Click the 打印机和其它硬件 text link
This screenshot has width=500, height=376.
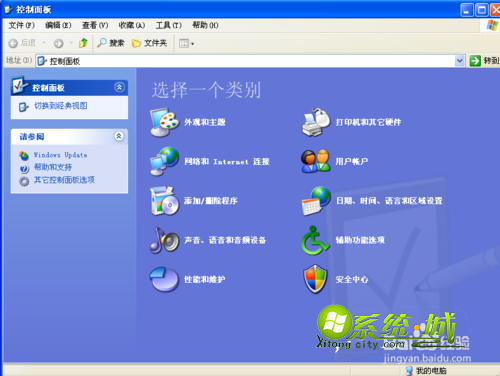(368, 122)
